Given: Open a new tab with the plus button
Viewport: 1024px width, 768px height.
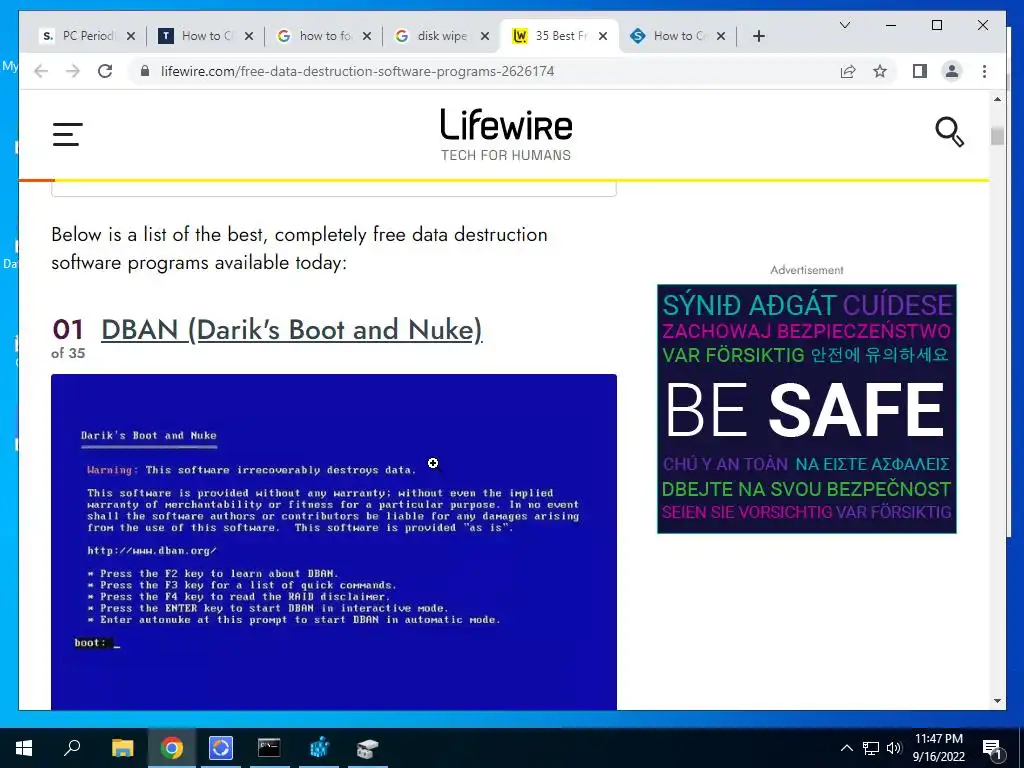Looking at the screenshot, I should pos(758,36).
